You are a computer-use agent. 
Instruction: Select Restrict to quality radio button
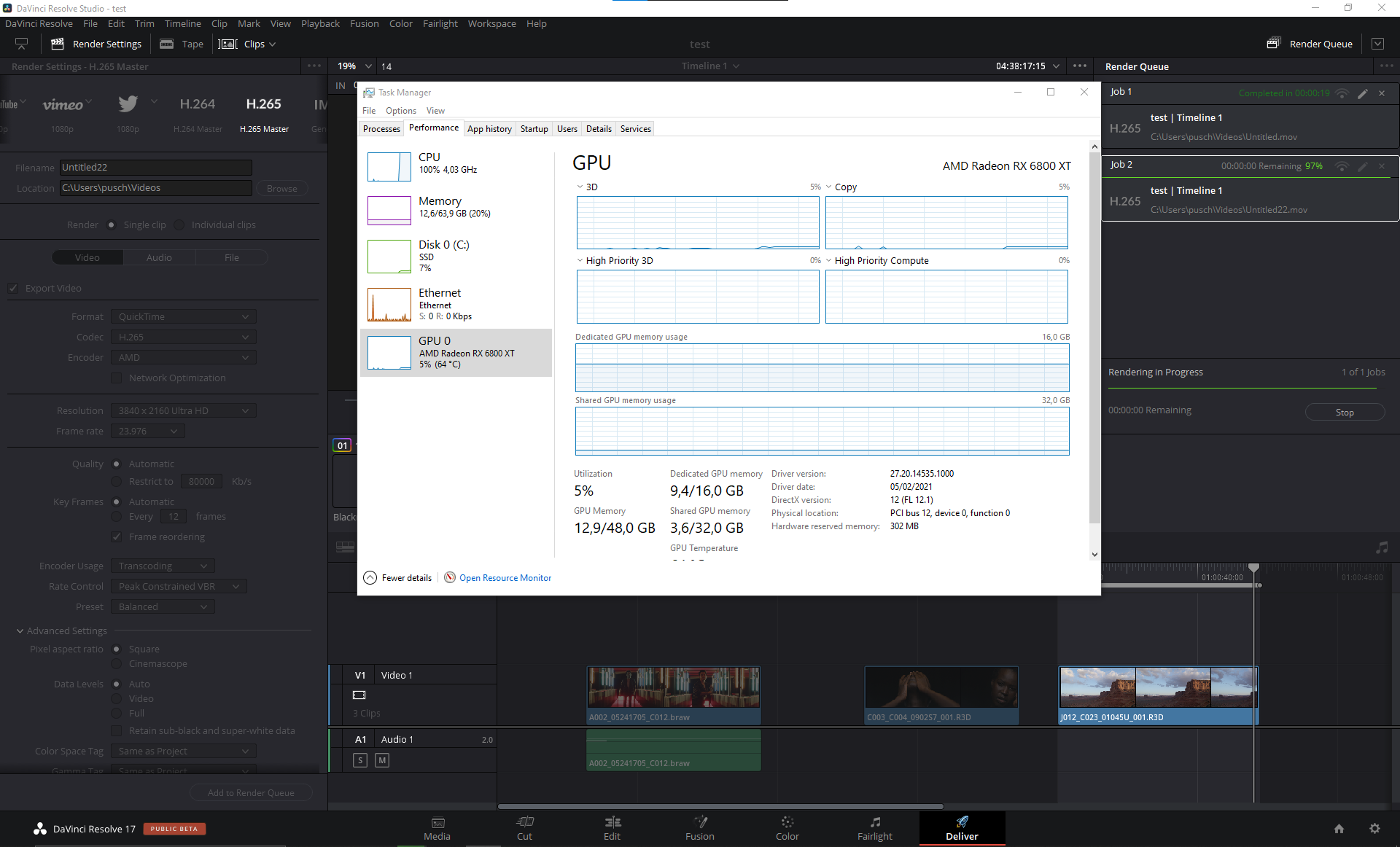point(117,481)
